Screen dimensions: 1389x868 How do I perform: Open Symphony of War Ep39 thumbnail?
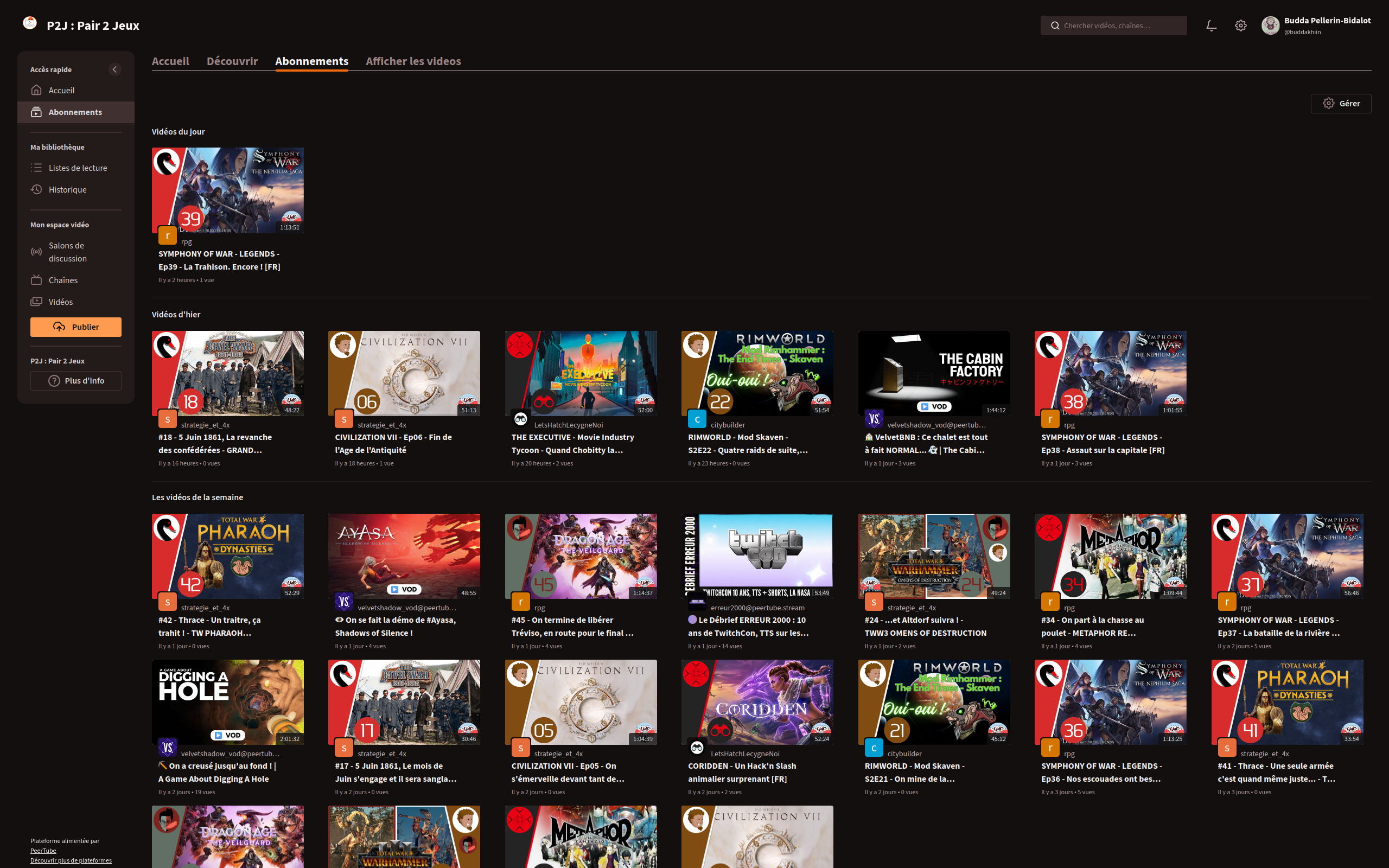[228, 190]
